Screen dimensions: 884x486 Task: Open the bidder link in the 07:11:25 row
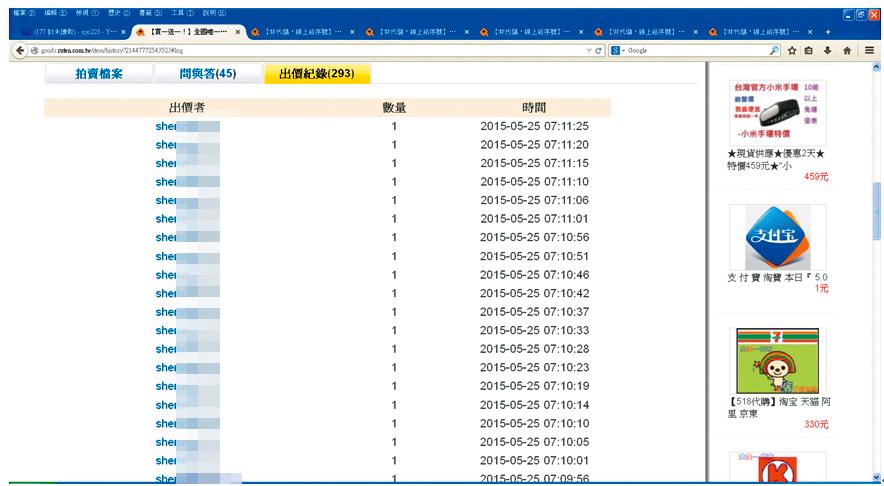click(187, 126)
